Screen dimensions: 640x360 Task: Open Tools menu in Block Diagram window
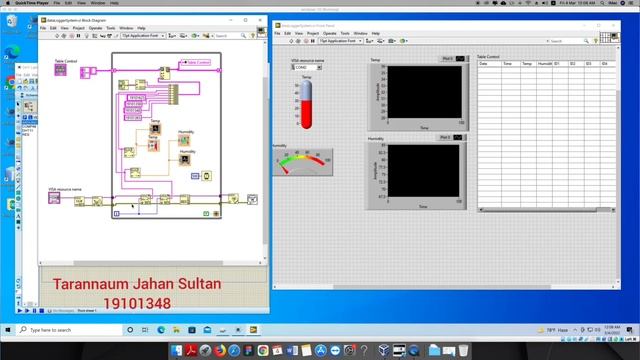111,28
